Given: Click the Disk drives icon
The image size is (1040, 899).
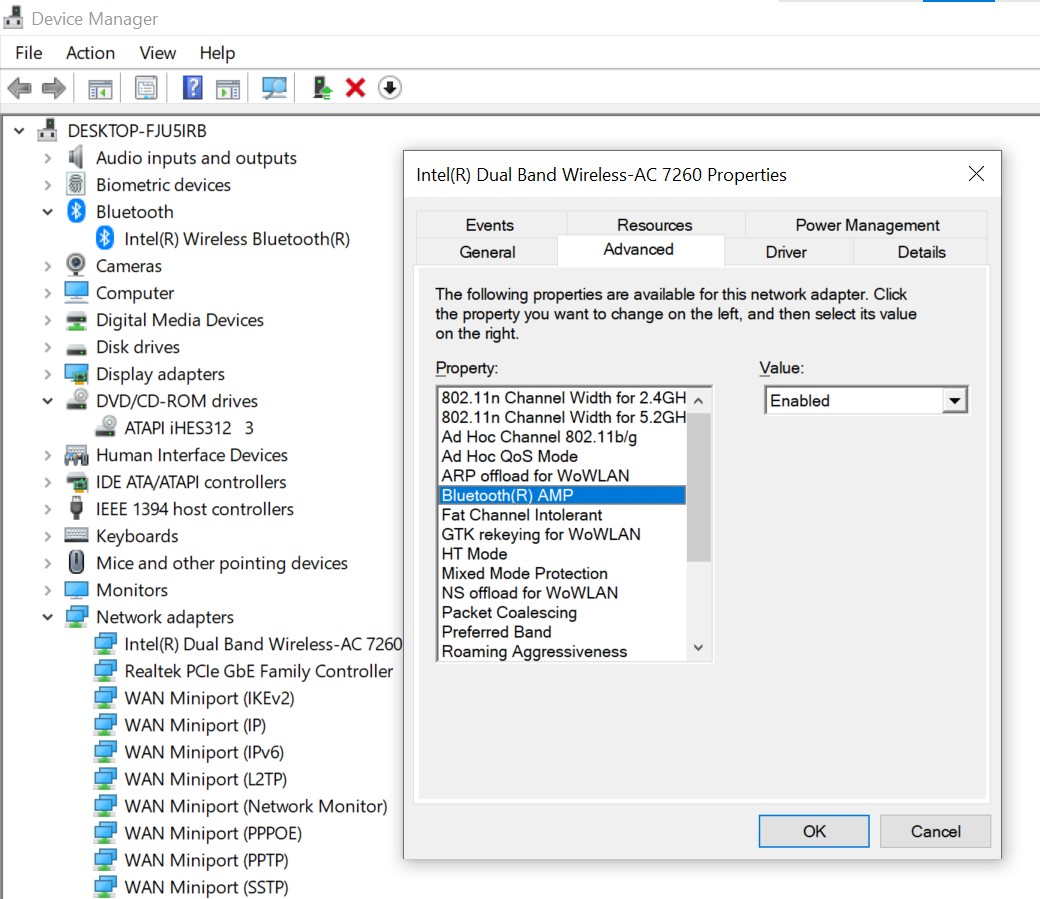Looking at the screenshot, I should (x=76, y=348).
